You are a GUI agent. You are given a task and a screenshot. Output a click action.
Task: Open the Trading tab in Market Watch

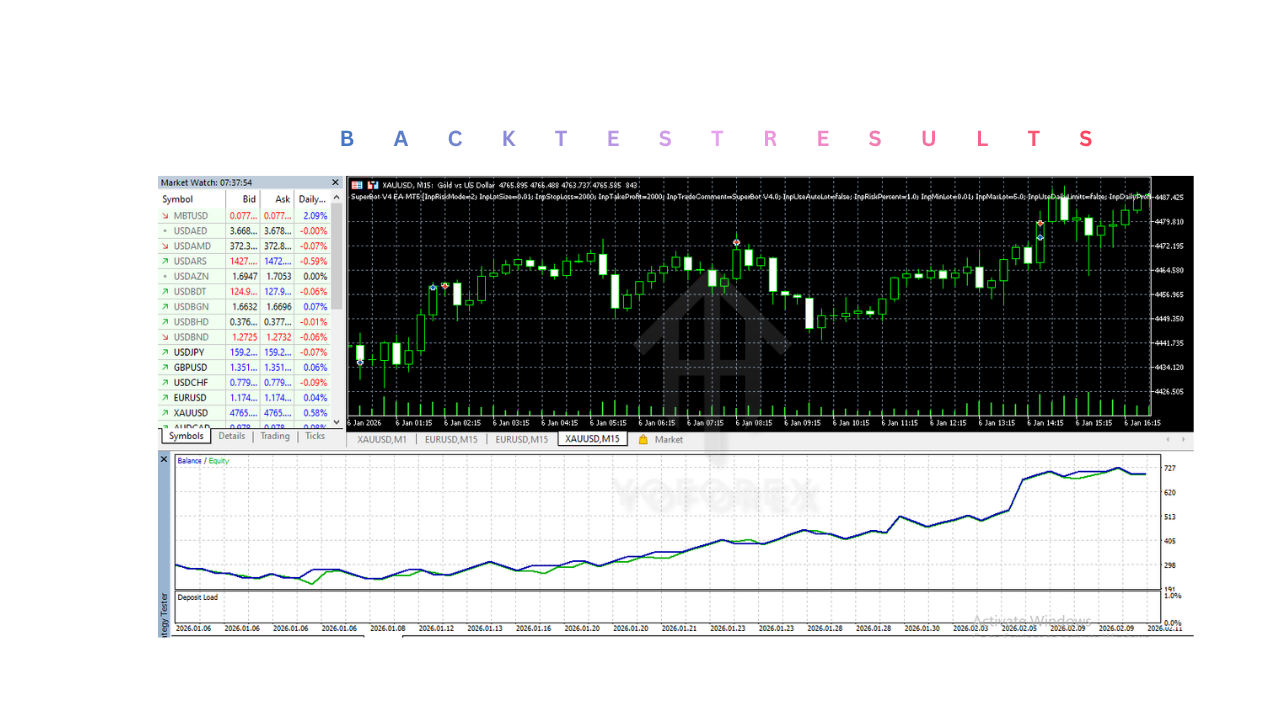(275, 436)
